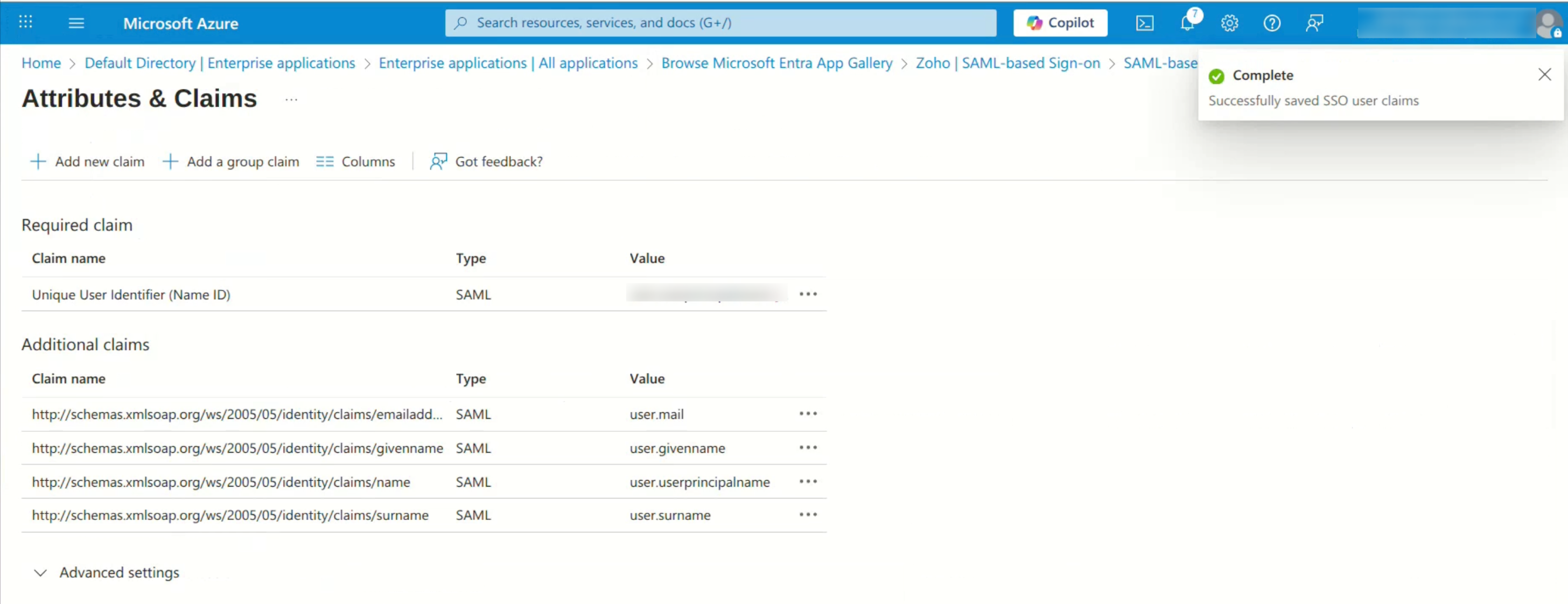Click Add a group claim
Viewport: 1568px width, 604px height.
point(232,162)
